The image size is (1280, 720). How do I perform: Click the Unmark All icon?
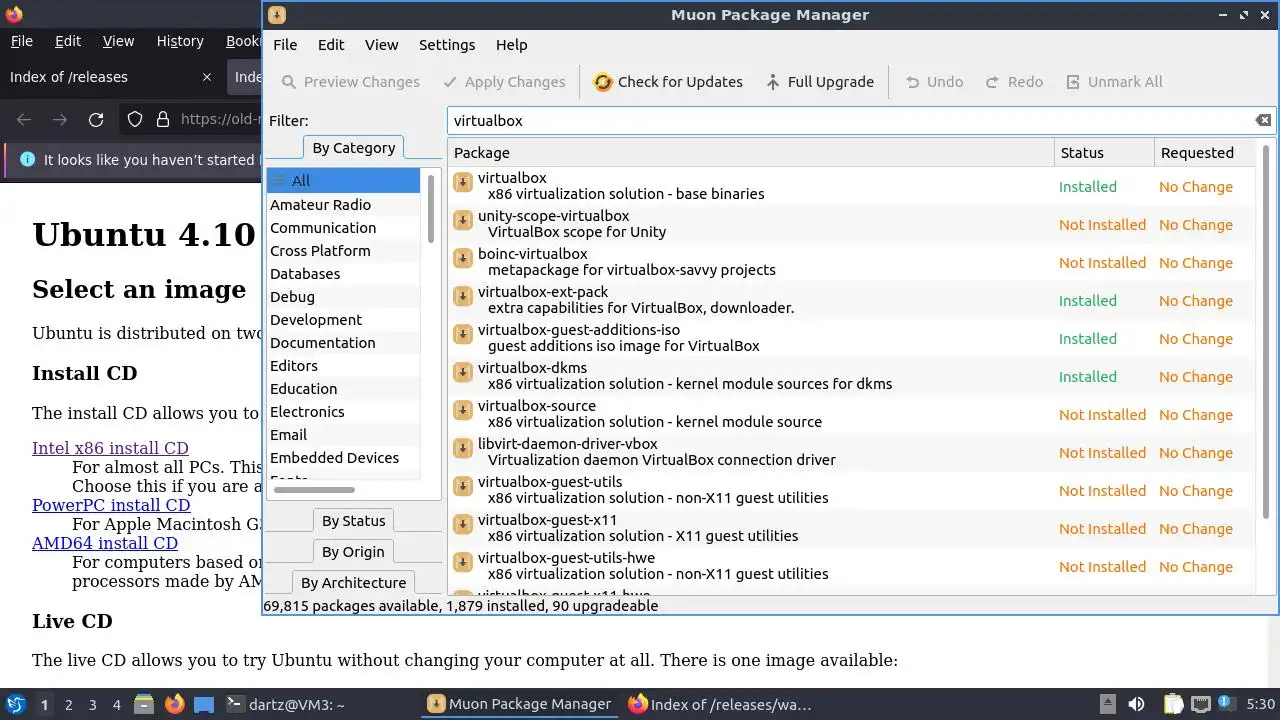1073,82
